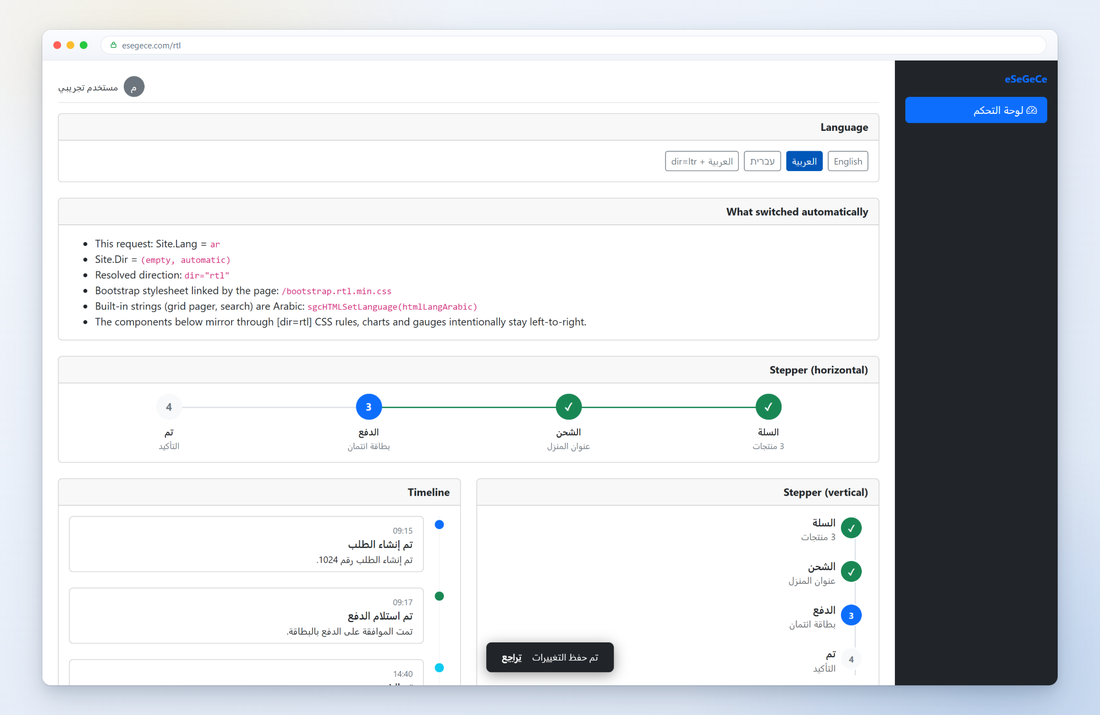
Task: Open the لوحة التحكم sidebar item
Action: 976,110
